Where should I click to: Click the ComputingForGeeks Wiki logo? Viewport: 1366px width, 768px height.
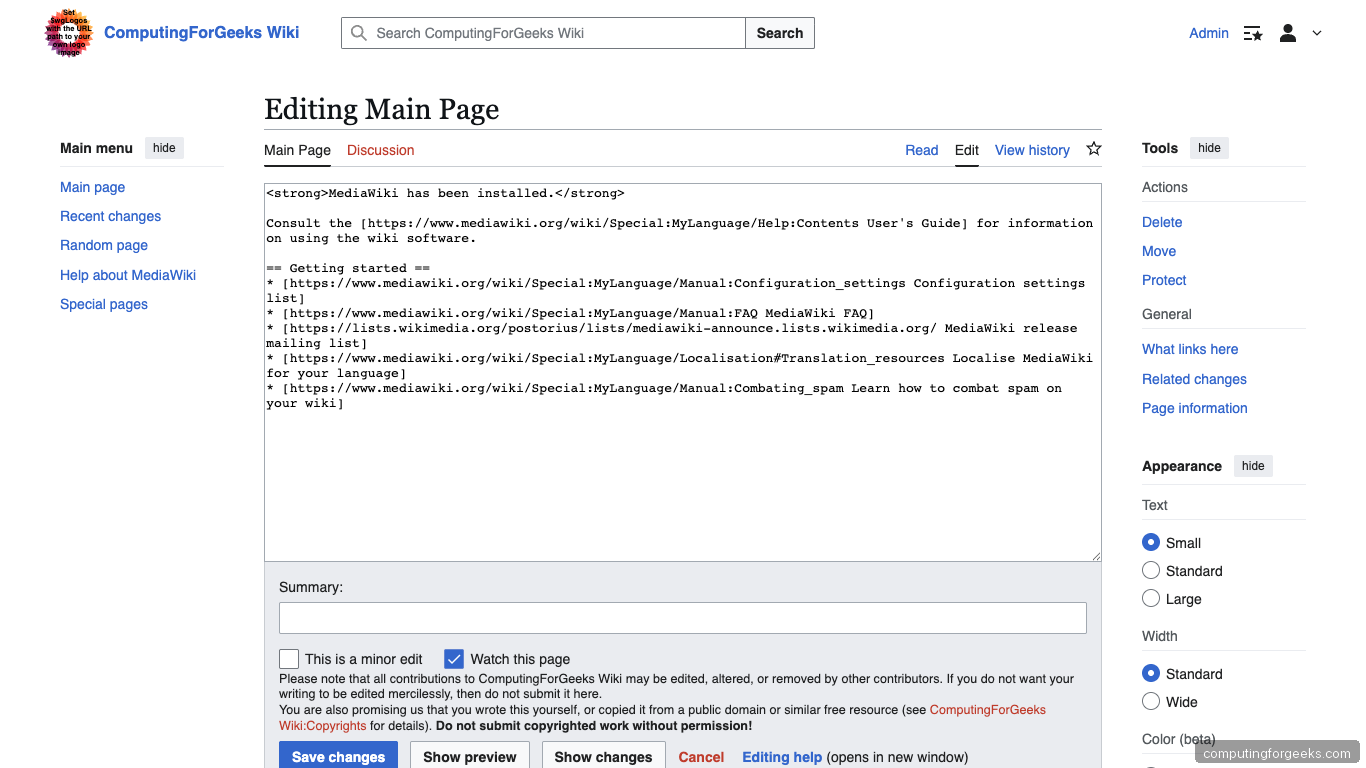point(68,33)
